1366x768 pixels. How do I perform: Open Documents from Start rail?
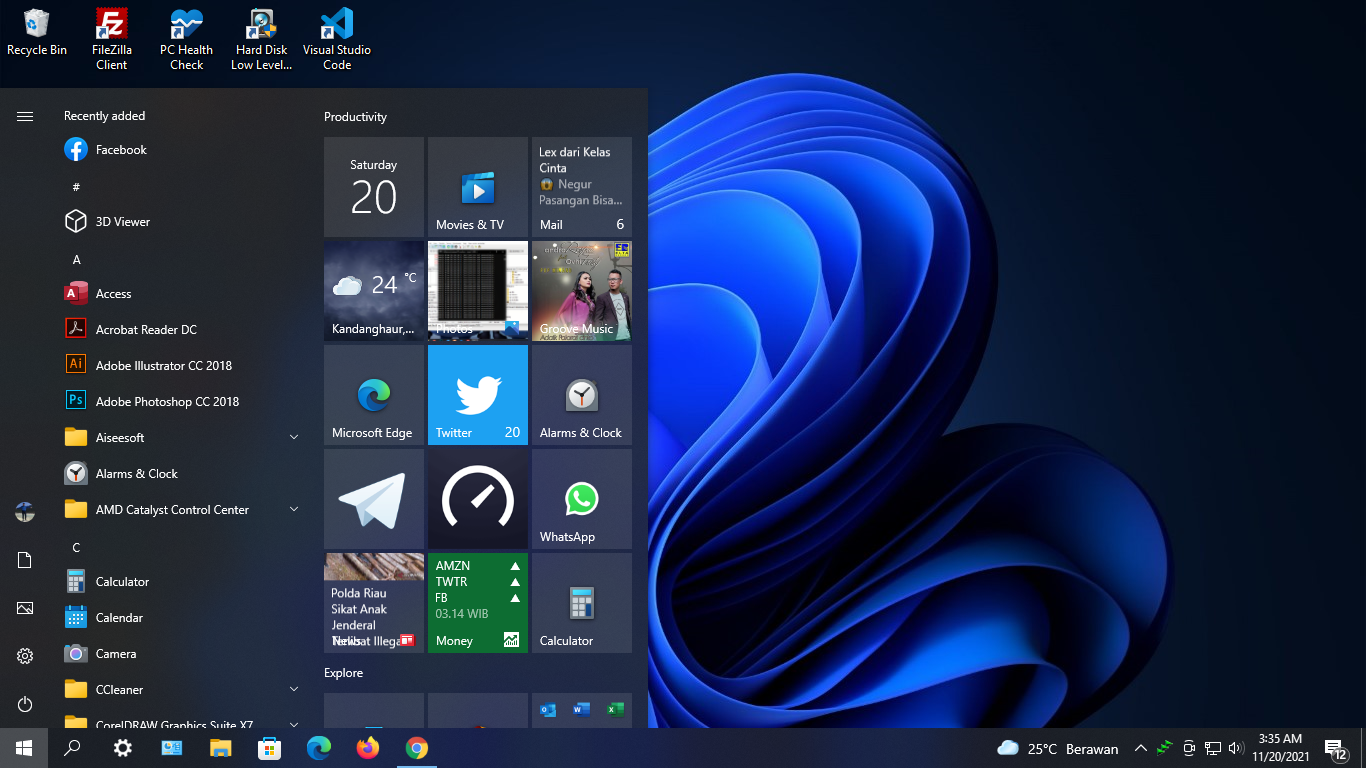pos(25,560)
